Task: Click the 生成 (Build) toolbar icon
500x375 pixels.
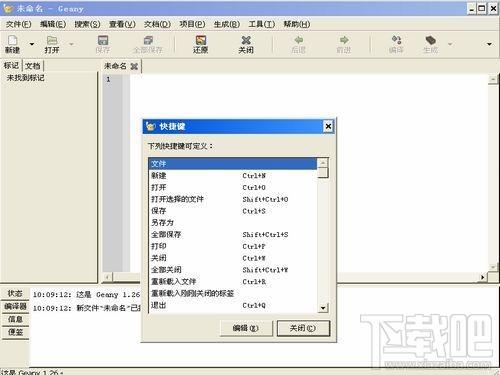Action: [x=430, y=44]
